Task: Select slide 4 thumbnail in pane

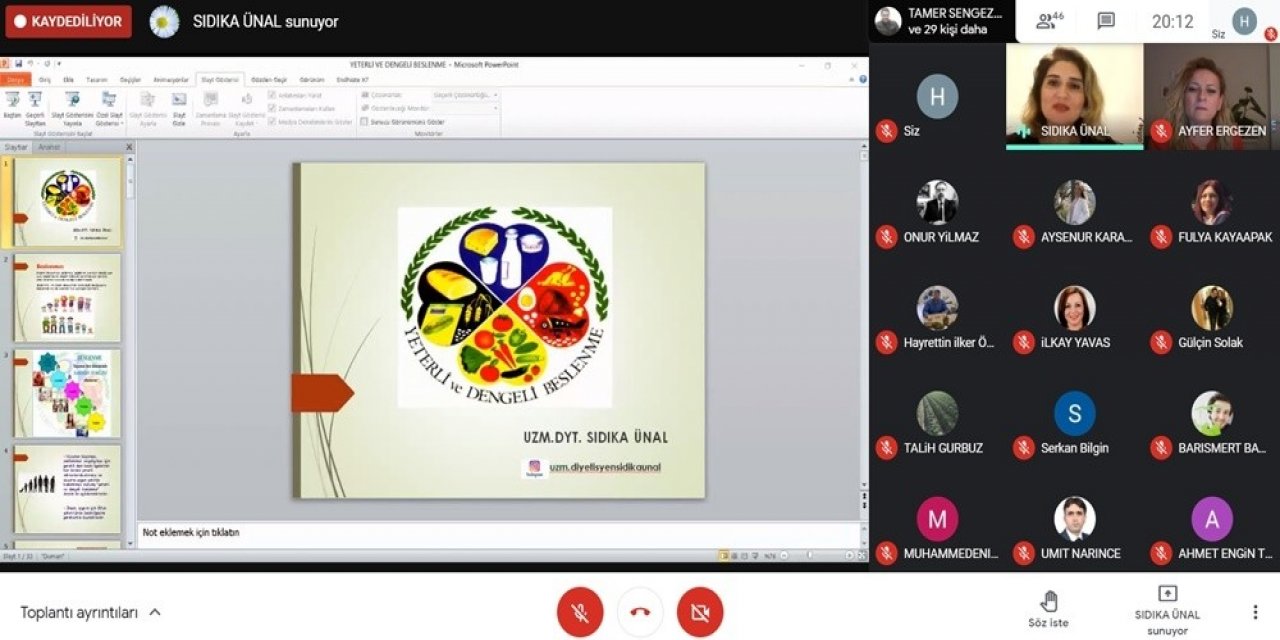Action: click(67, 489)
